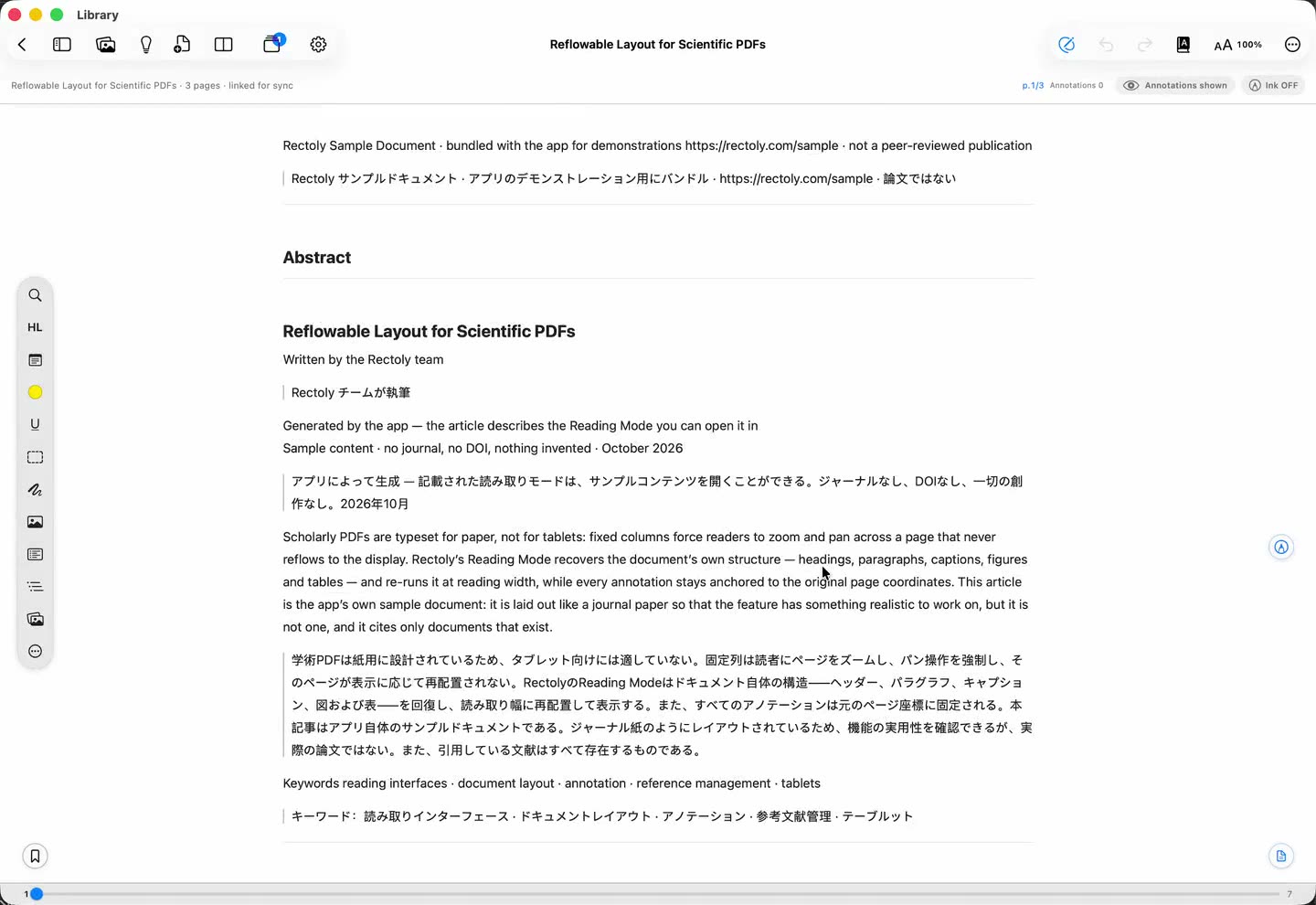The image size is (1316, 905).
Task: Open the ellipsis more tools in left palette
Action: 35,652
